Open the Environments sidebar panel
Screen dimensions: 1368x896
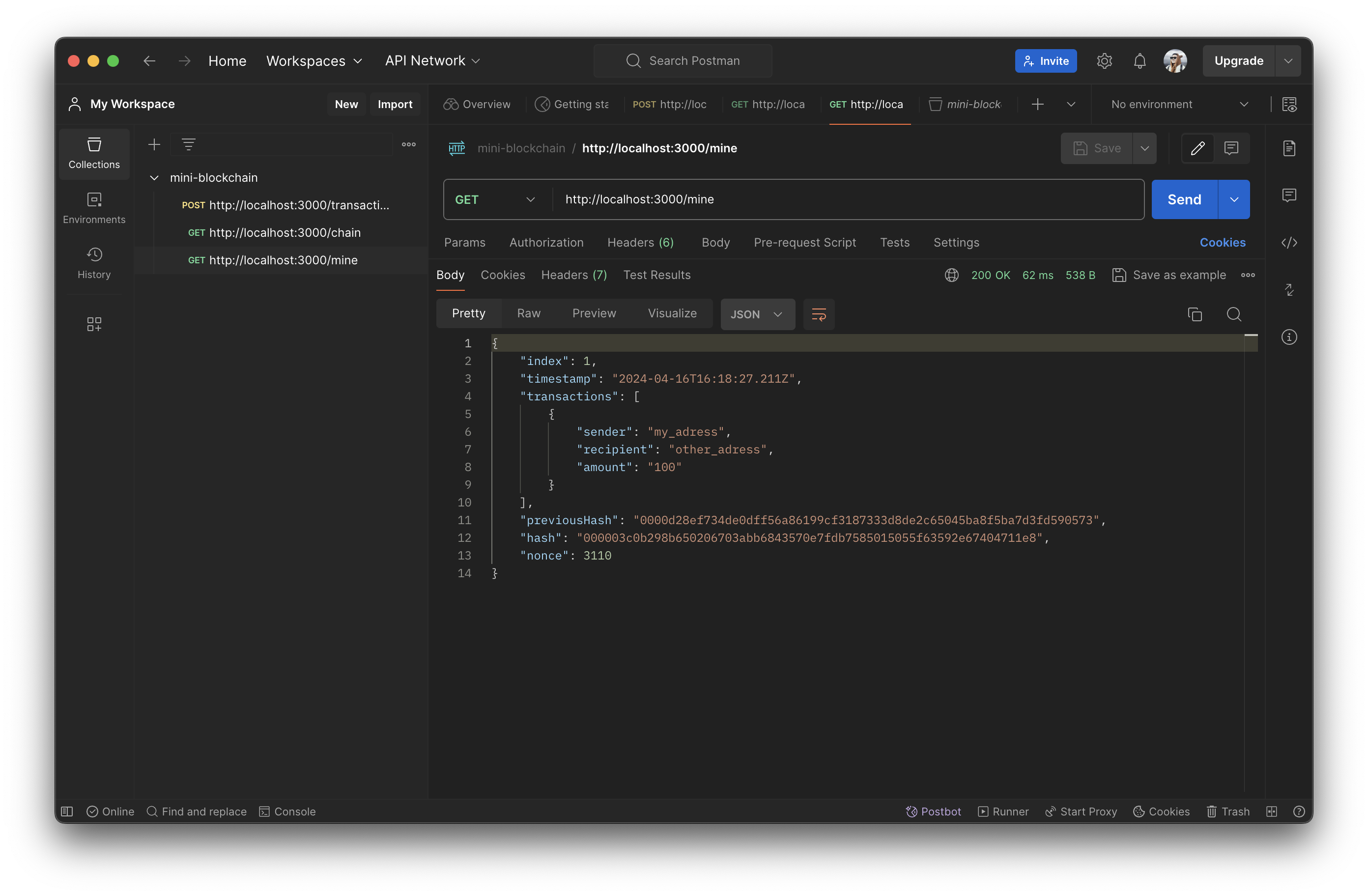[94, 208]
